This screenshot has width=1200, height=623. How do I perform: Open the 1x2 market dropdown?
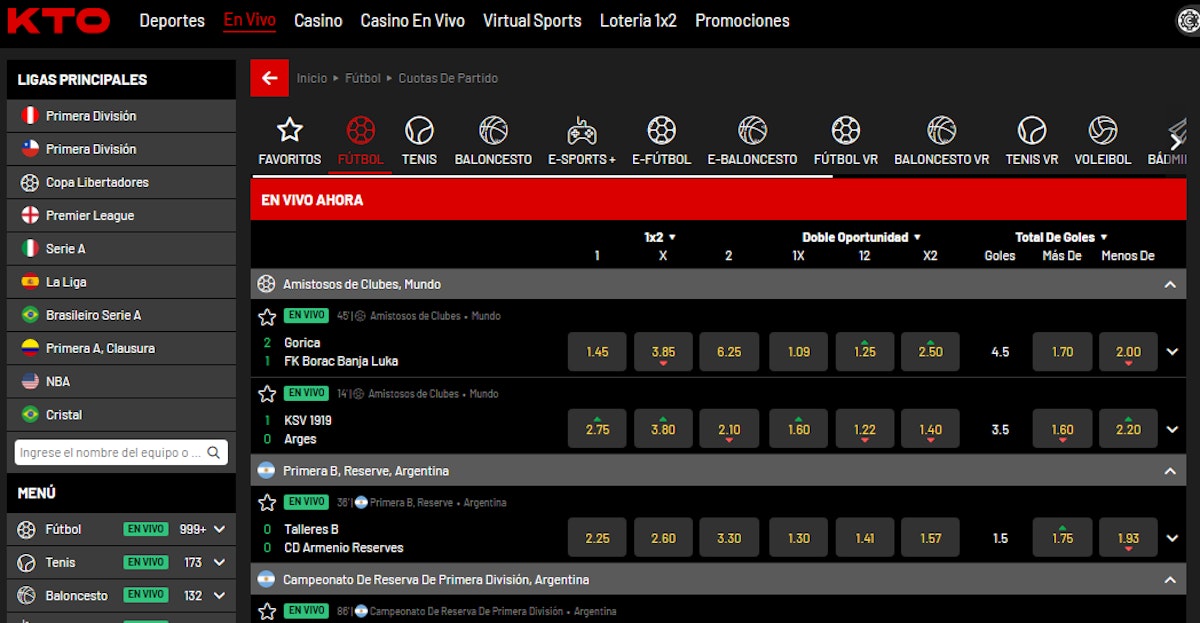[661, 237]
